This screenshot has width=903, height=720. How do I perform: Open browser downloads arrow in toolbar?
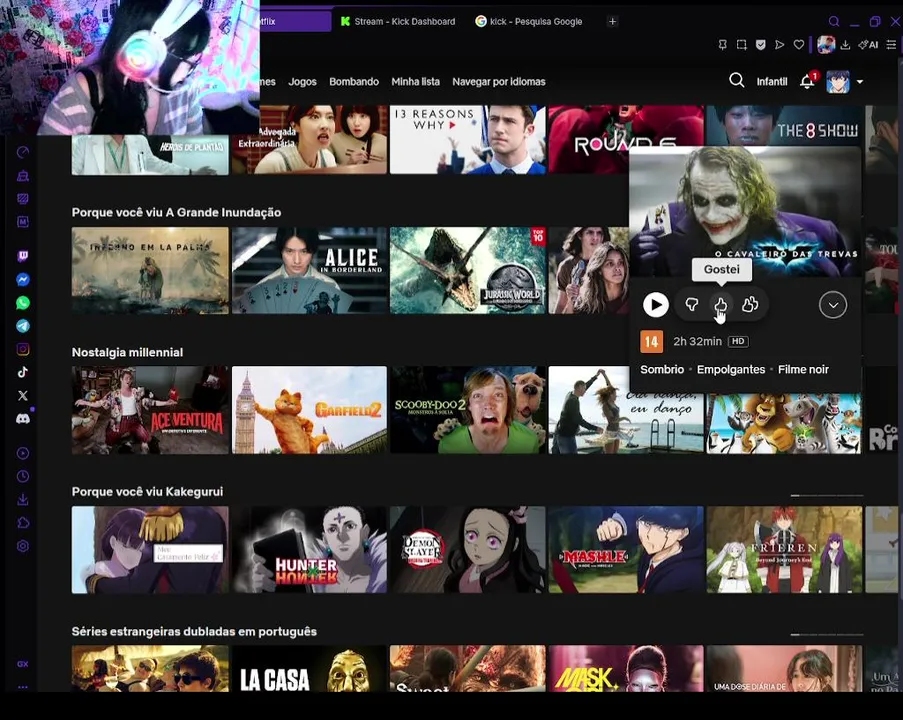845,45
